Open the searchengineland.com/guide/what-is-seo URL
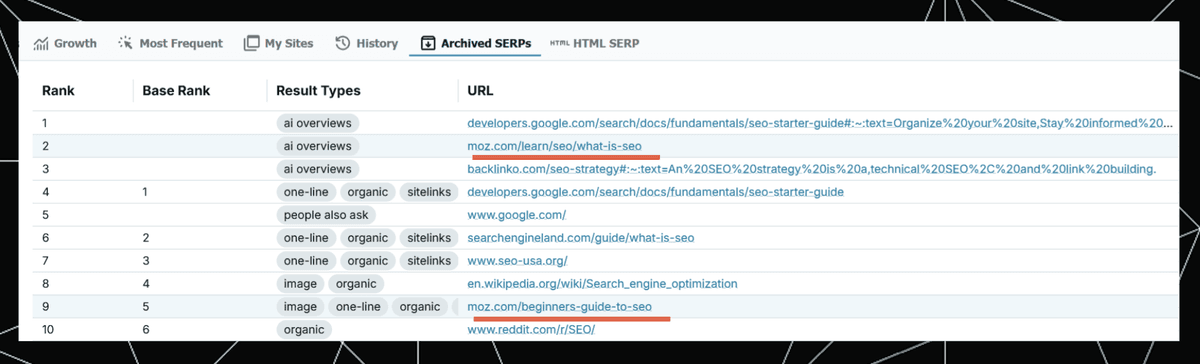This screenshot has height=364, width=1200. (581, 238)
